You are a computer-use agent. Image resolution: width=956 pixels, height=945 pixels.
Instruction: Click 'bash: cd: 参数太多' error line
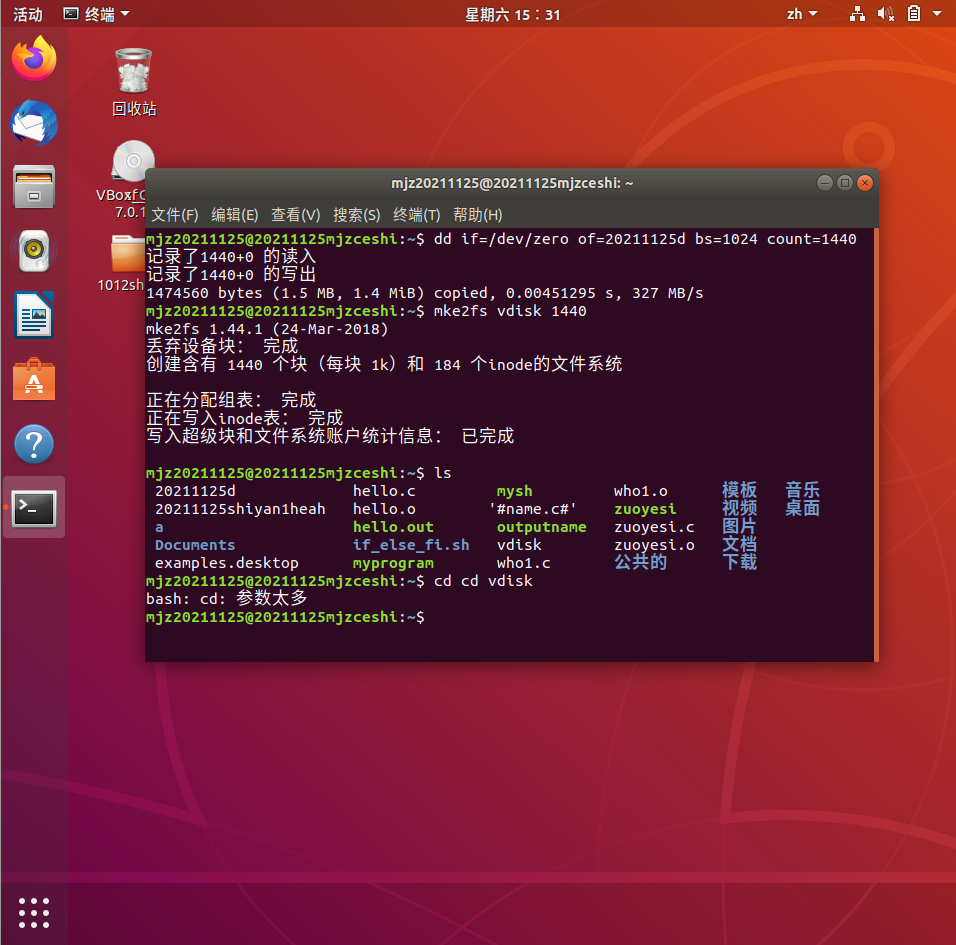point(226,599)
